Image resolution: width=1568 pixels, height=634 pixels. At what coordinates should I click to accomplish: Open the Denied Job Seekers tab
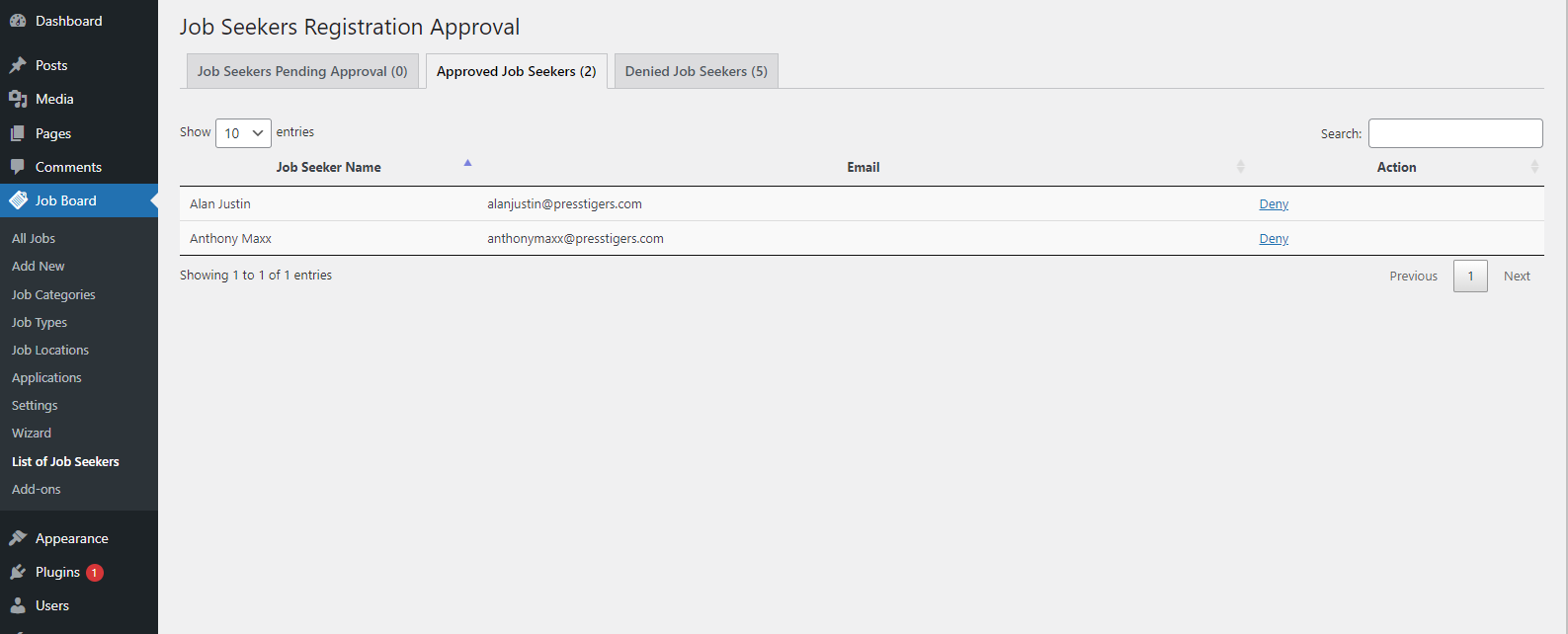point(696,71)
